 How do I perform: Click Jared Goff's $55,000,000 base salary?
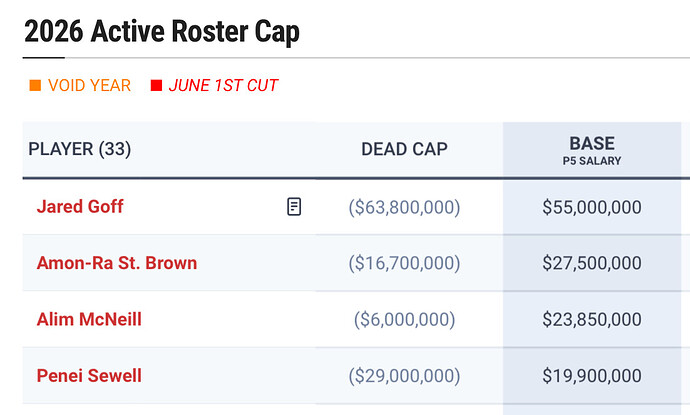tap(592, 208)
